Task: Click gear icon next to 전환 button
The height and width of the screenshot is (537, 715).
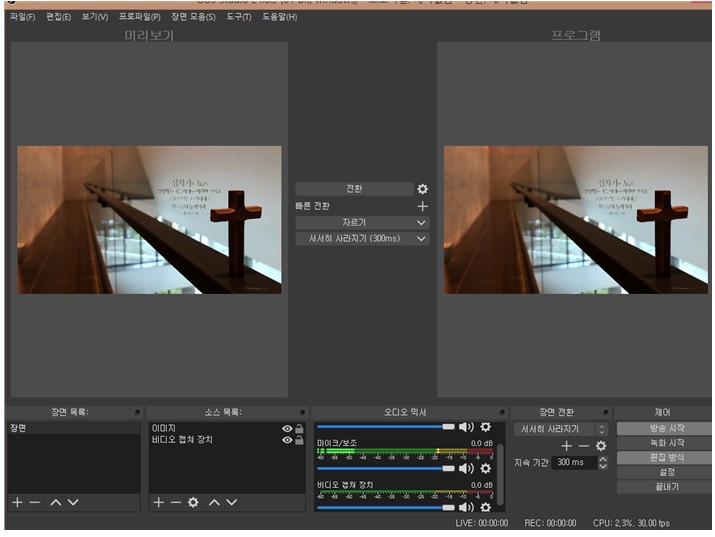Action: pos(422,189)
